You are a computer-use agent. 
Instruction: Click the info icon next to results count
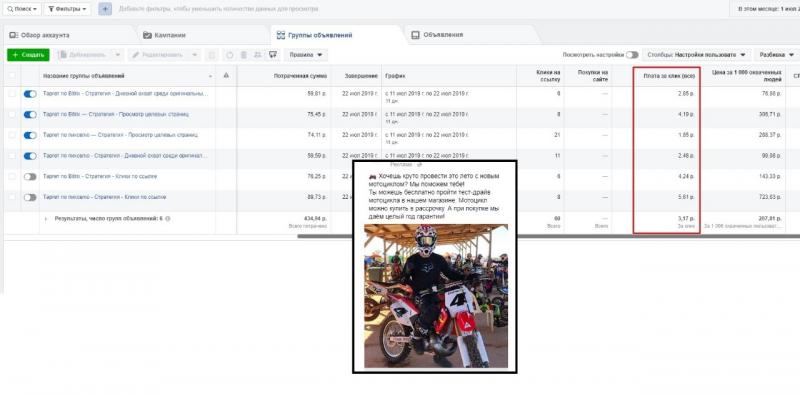(168, 218)
